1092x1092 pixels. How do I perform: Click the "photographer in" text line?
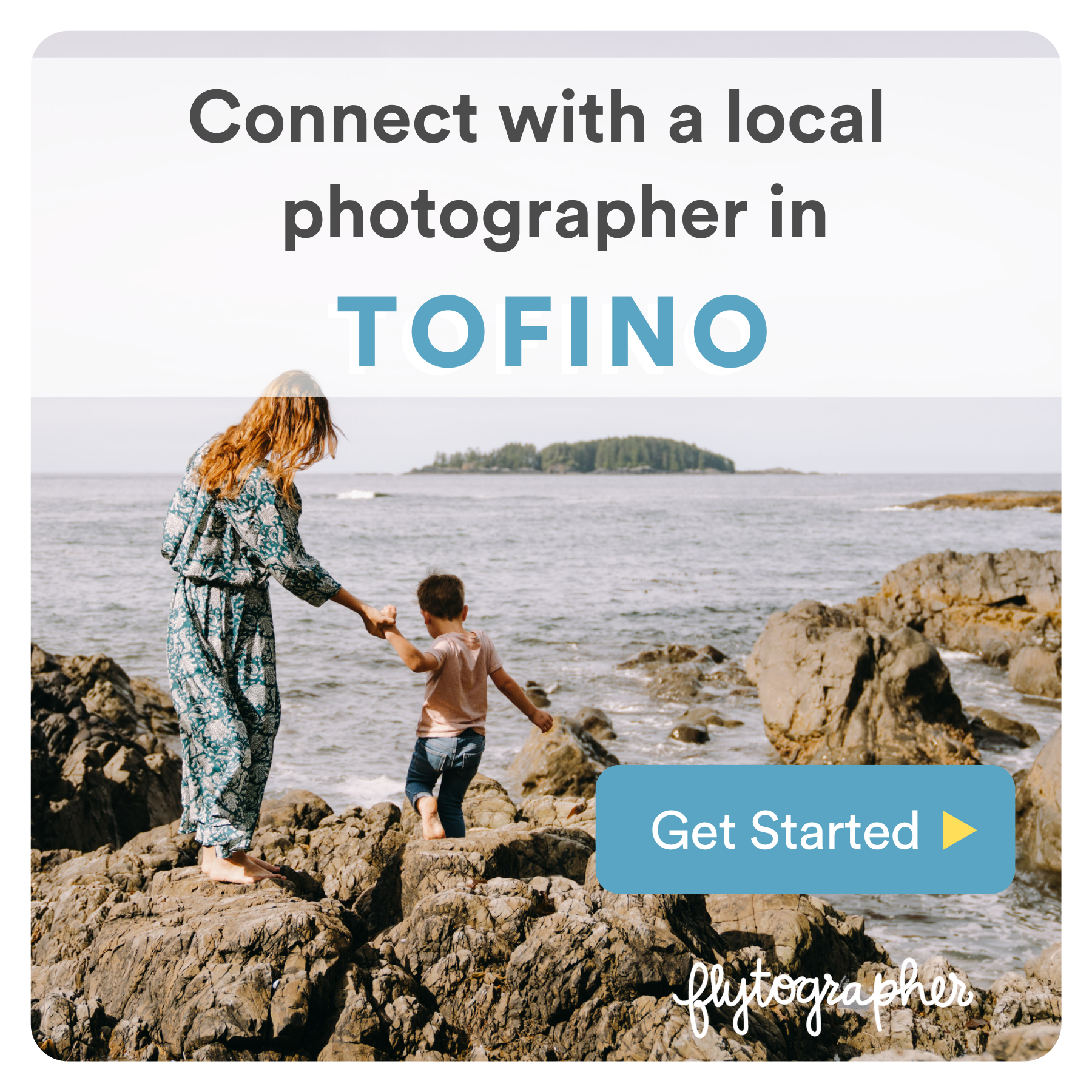point(555,215)
